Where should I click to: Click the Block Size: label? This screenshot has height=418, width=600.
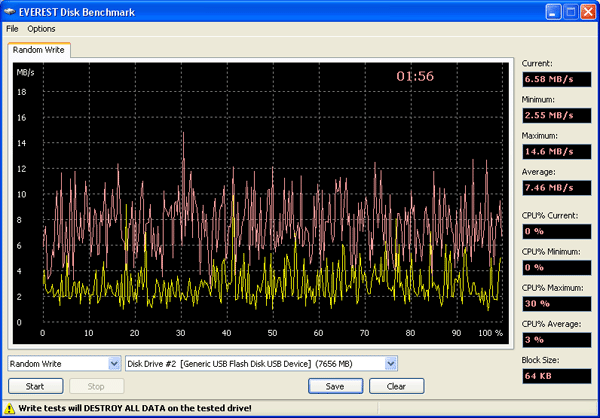tap(540, 360)
